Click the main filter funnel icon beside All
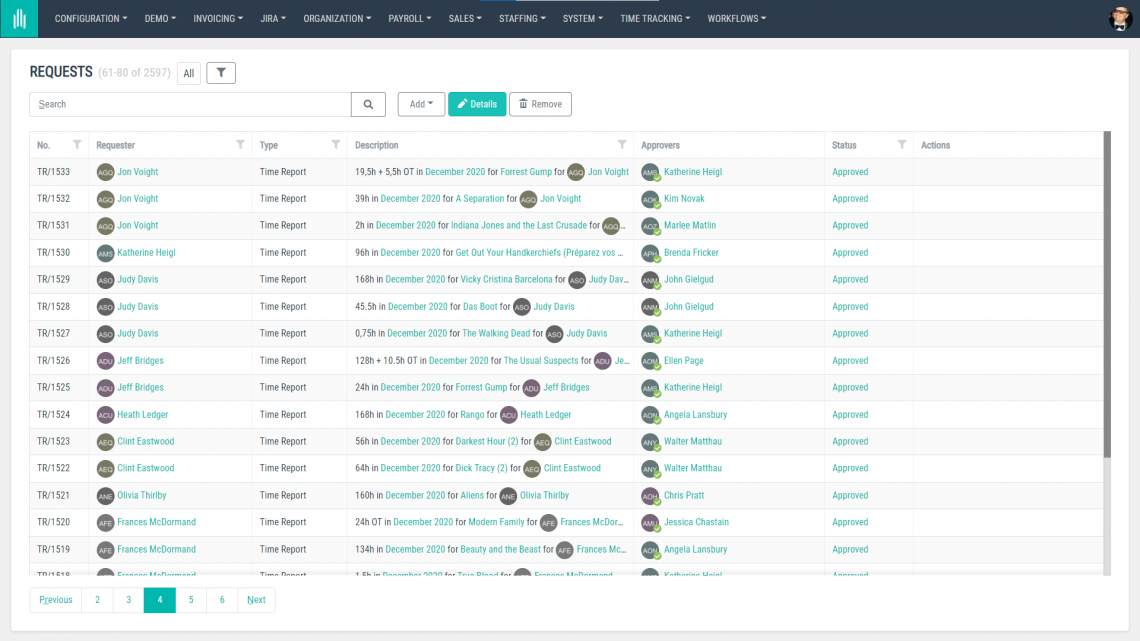Image resolution: width=1140 pixels, height=641 pixels. pyautogui.click(x=220, y=72)
